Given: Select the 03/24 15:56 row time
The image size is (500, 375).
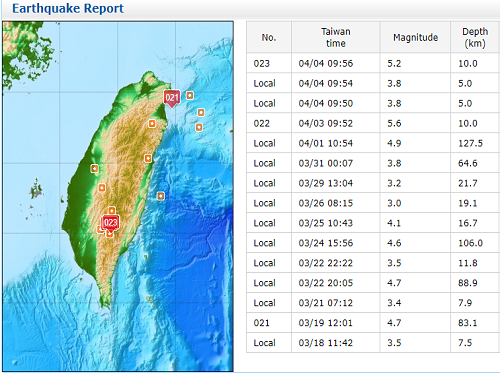Looking at the screenshot, I should [326, 243].
